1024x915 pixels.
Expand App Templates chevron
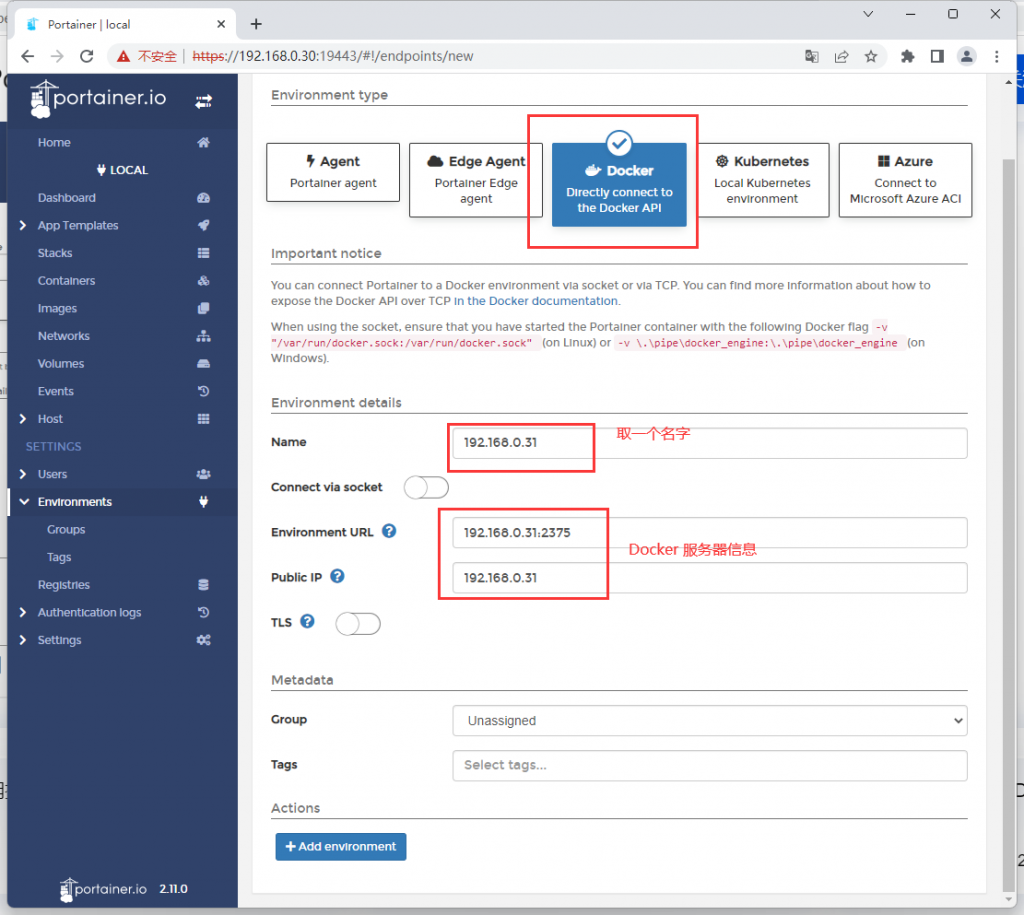(23, 225)
